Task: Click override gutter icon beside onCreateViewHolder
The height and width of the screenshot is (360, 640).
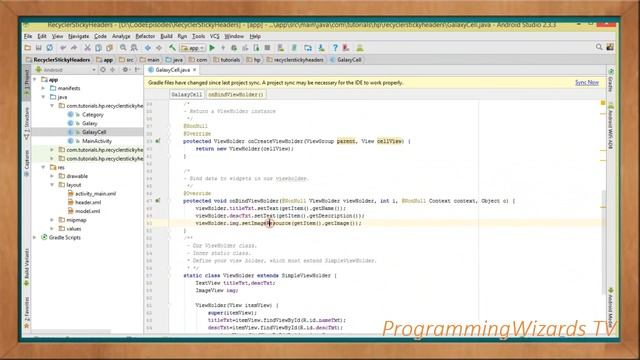Action: pyautogui.click(x=158, y=141)
